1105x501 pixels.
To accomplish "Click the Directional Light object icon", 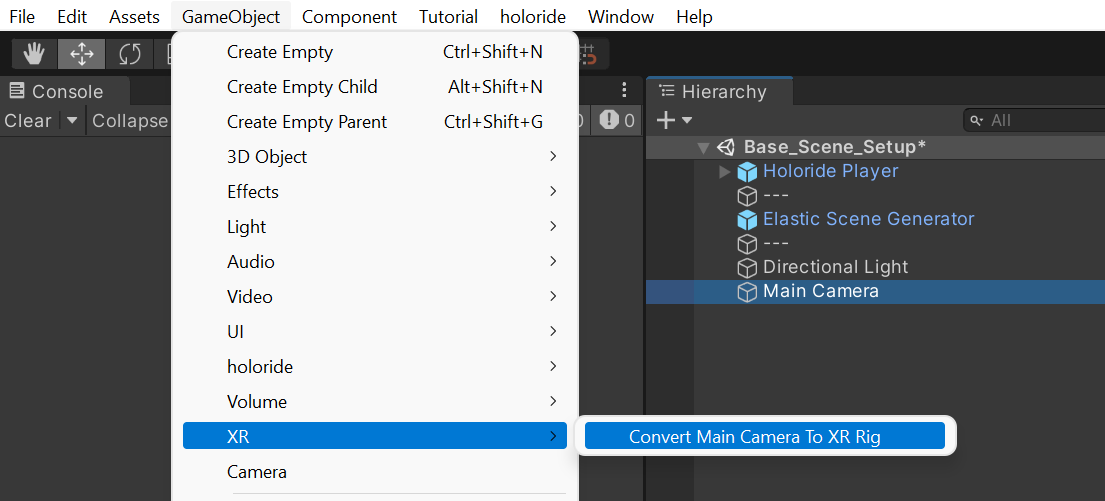I will [x=747, y=268].
